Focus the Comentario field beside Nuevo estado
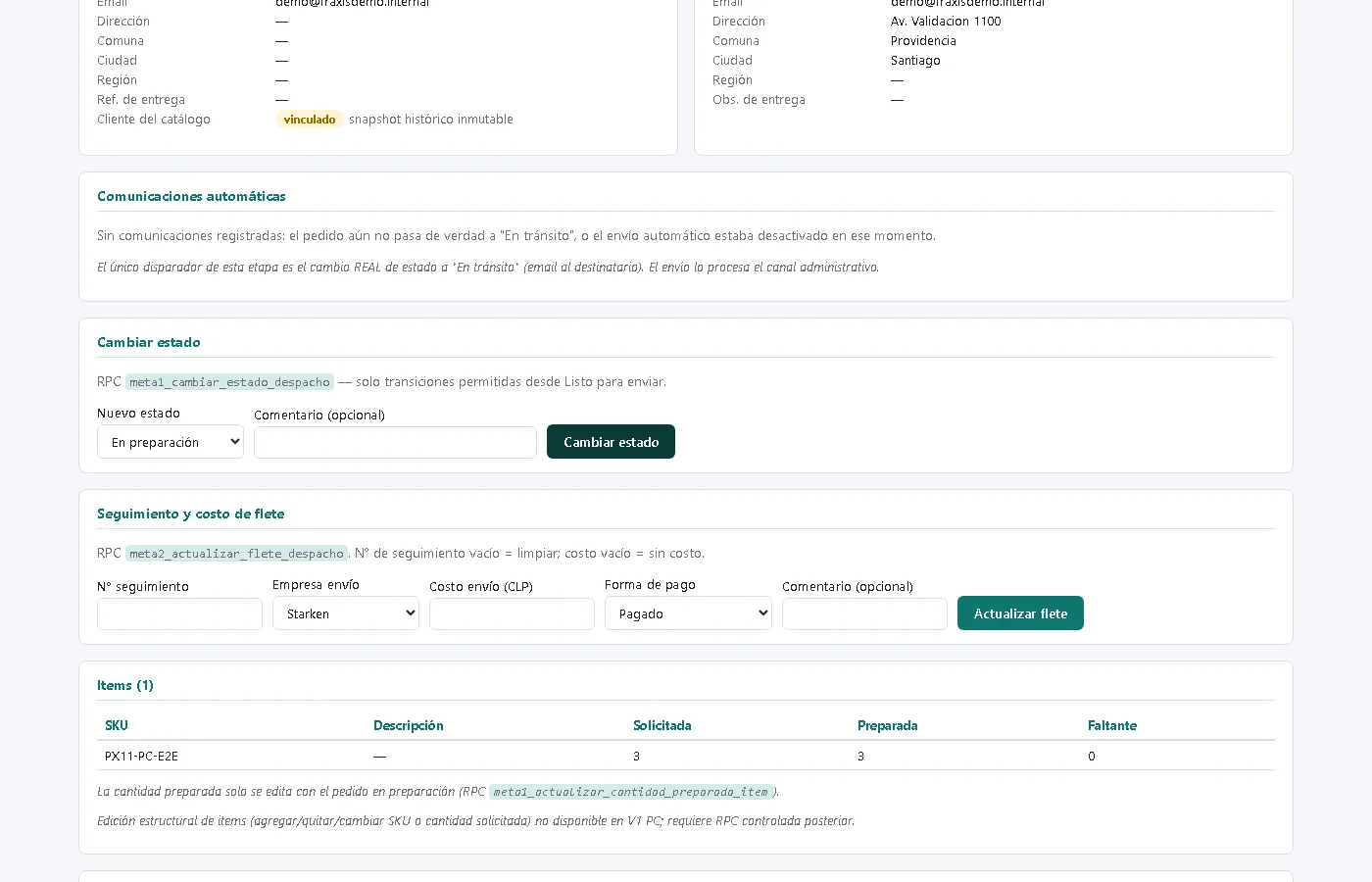The width and height of the screenshot is (1372, 882). (x=395, y=443)
